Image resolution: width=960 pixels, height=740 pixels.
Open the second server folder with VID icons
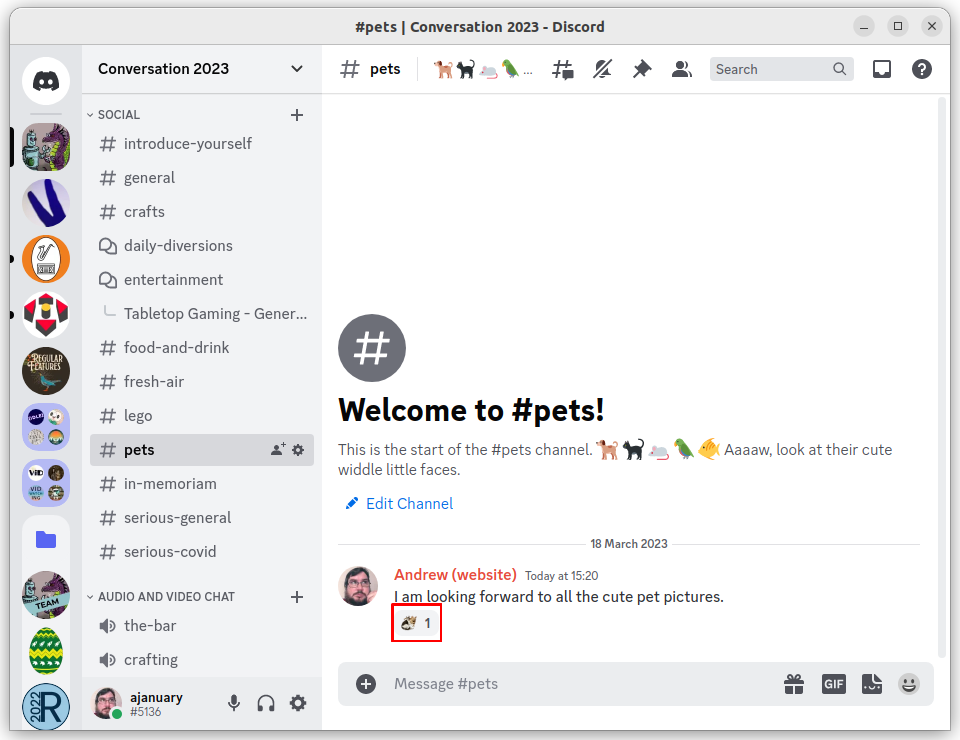(x=46, y=483)
